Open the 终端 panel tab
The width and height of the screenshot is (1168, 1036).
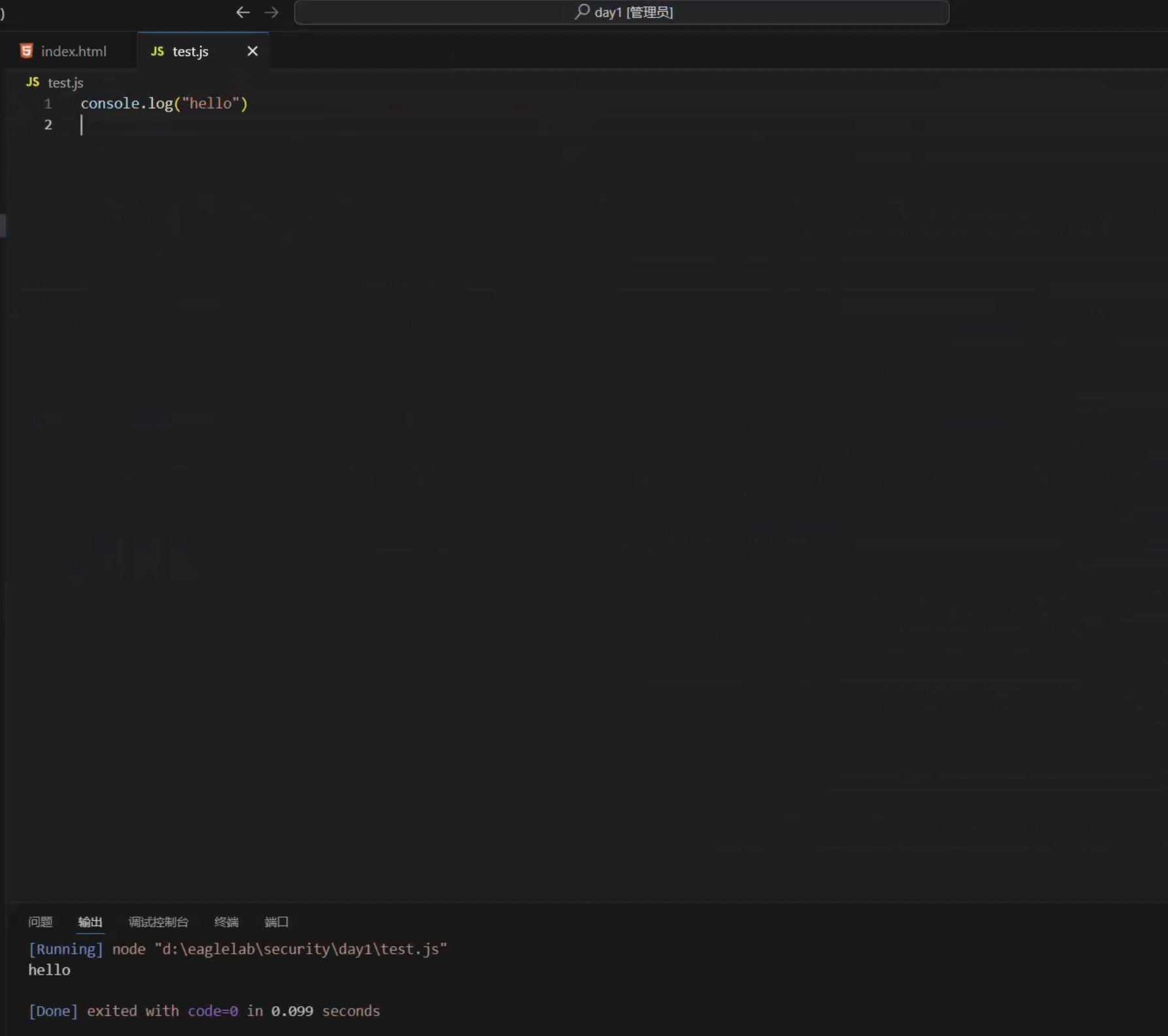[x=227, y=922]
